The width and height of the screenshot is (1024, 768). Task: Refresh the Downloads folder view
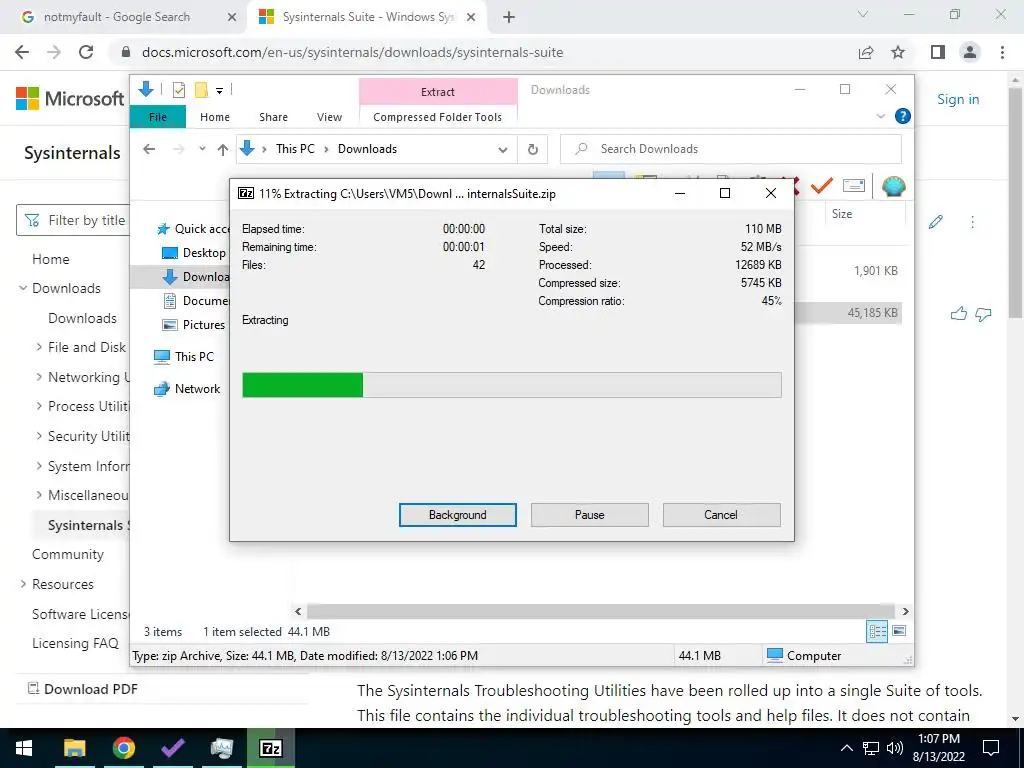point(533,150)
